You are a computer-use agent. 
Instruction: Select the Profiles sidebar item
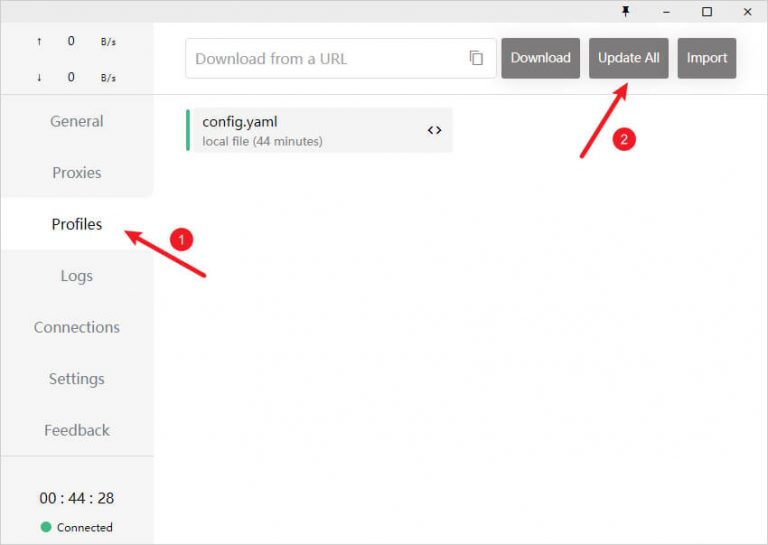(77, 224)
